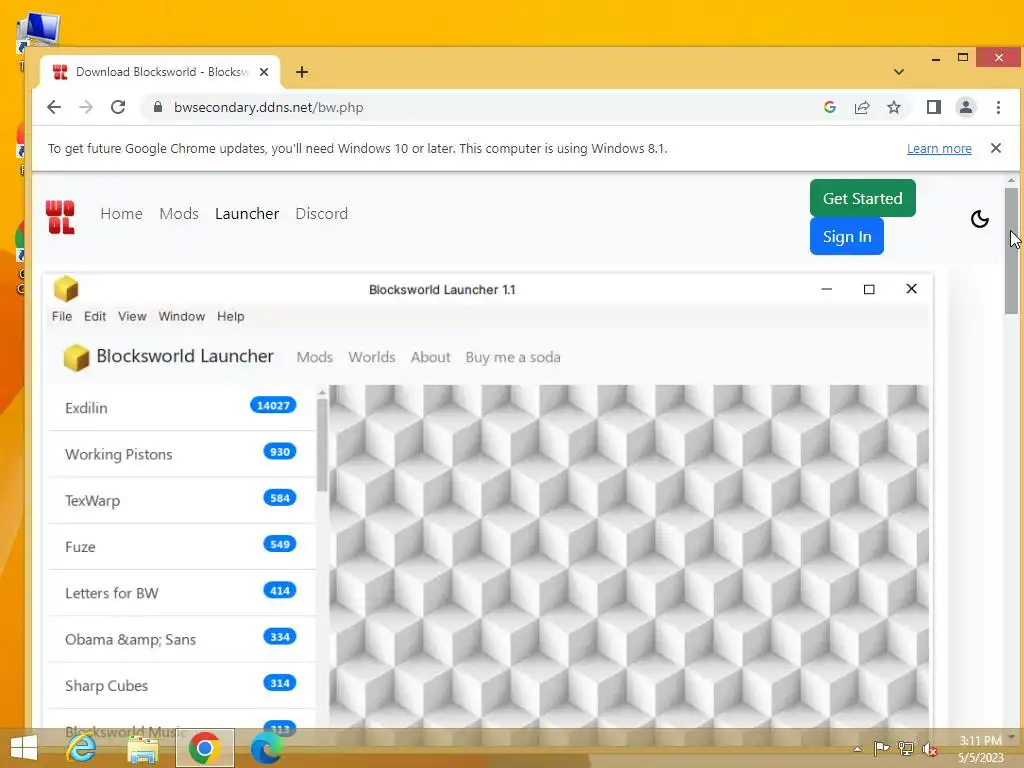Screen dimensions: 1024x768
Task: Select Letters for BW mod
Action: (x=181, y=593)
